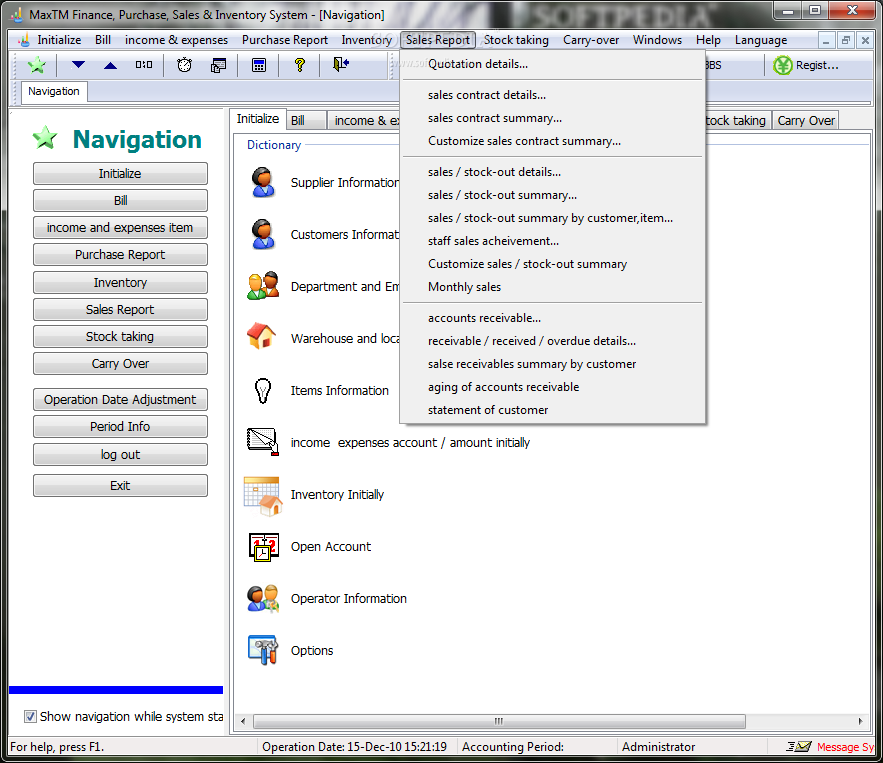Click the period window toolbar icon
The width and height of the screenshot is (883, 763).
coord(218,65)
